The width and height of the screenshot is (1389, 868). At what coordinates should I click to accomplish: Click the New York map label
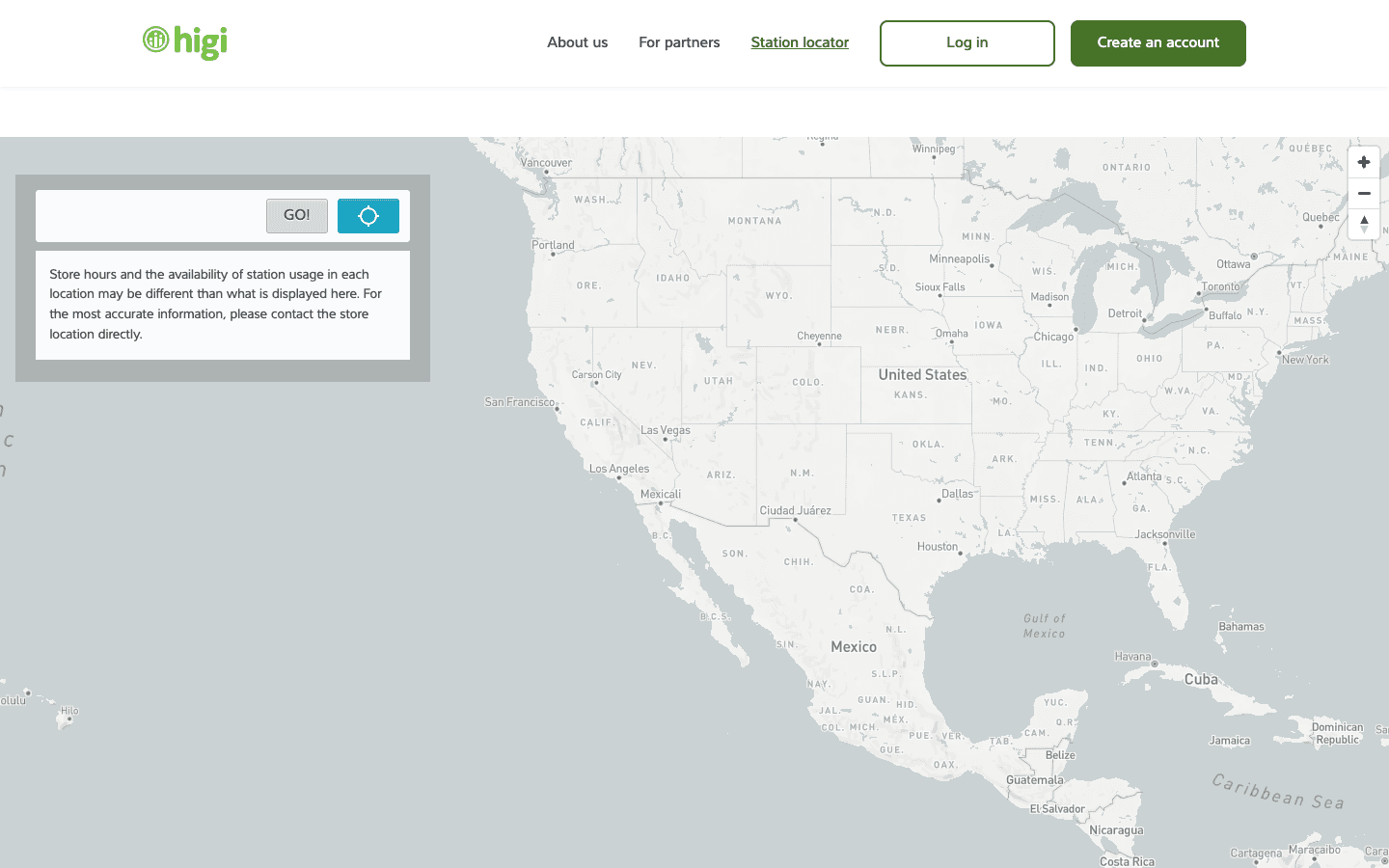1305,360
